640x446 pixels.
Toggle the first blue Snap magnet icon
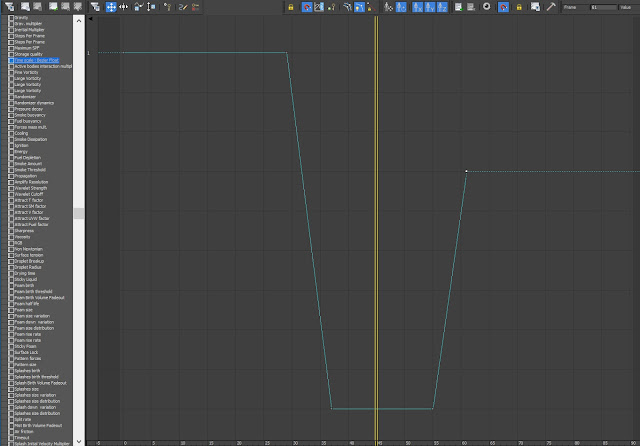pos(307,7)
